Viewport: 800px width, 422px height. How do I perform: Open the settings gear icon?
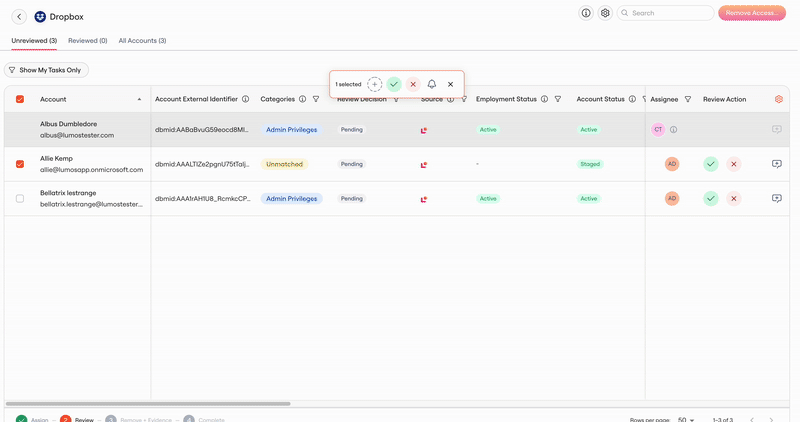tap(605, 13)
